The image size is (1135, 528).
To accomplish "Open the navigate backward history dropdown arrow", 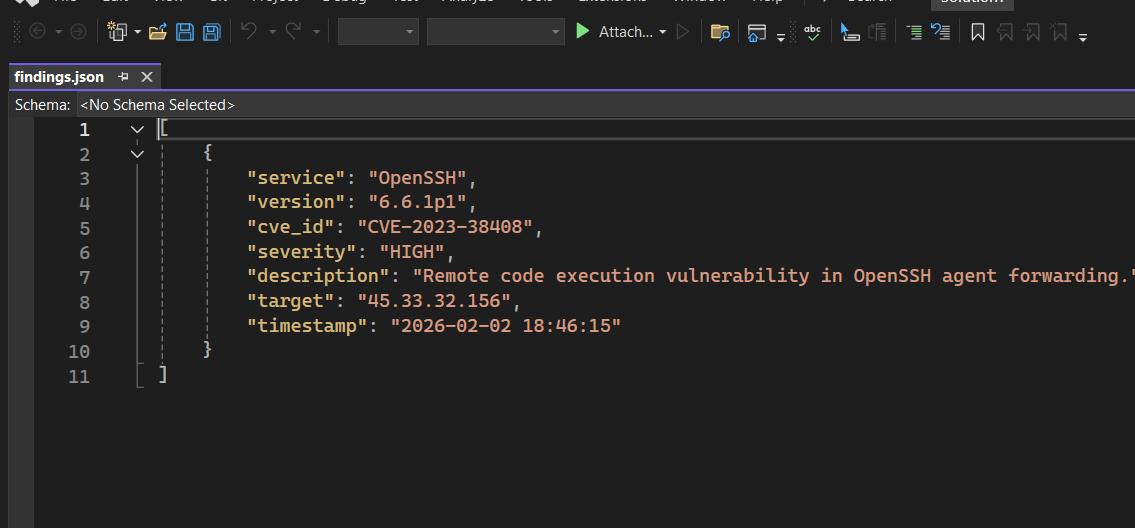I will pos(59,32).
